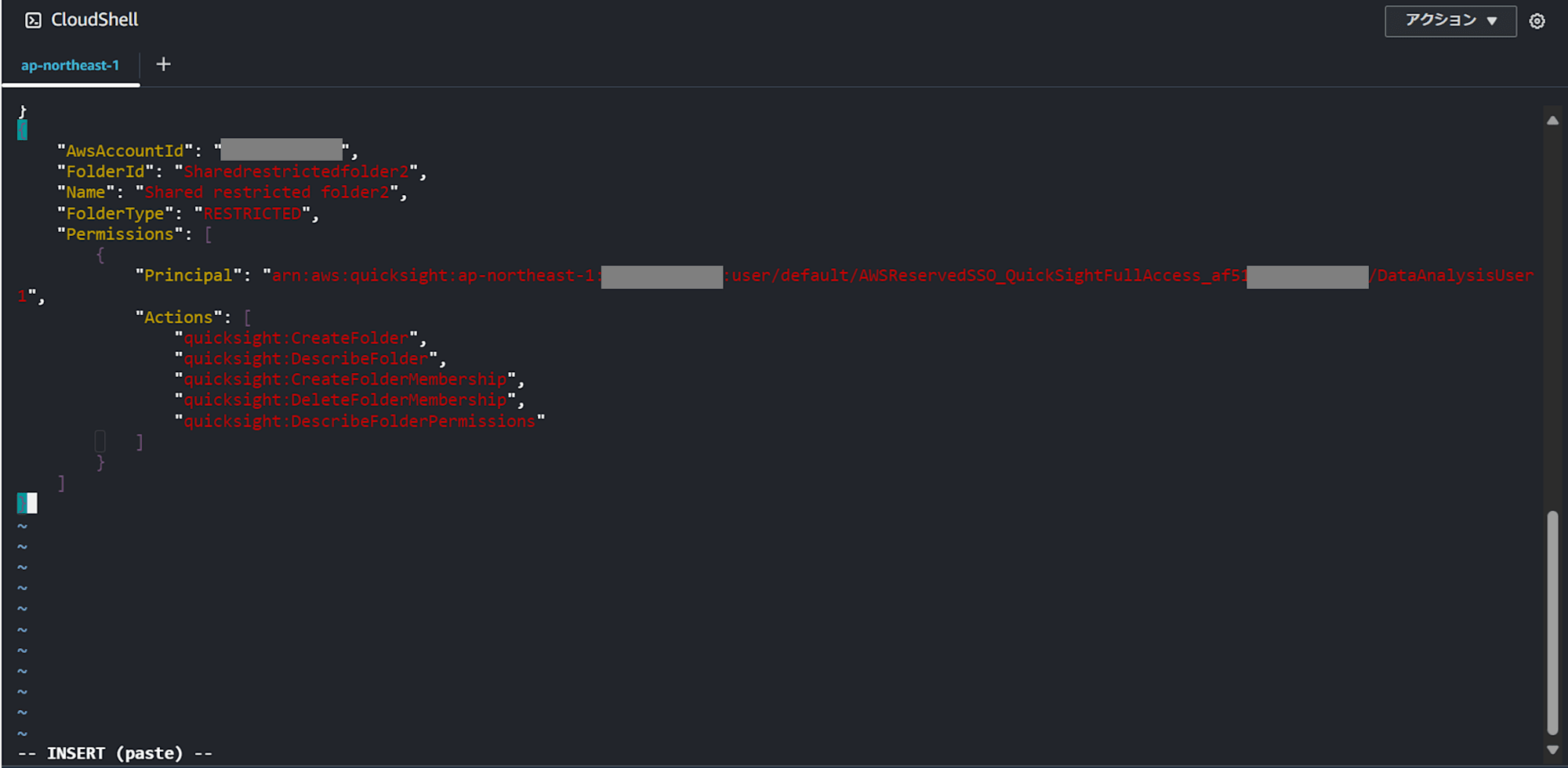Click the "Shared restricted folder2" value
This screenshot has height=768, width=1568.
point(267,192)
